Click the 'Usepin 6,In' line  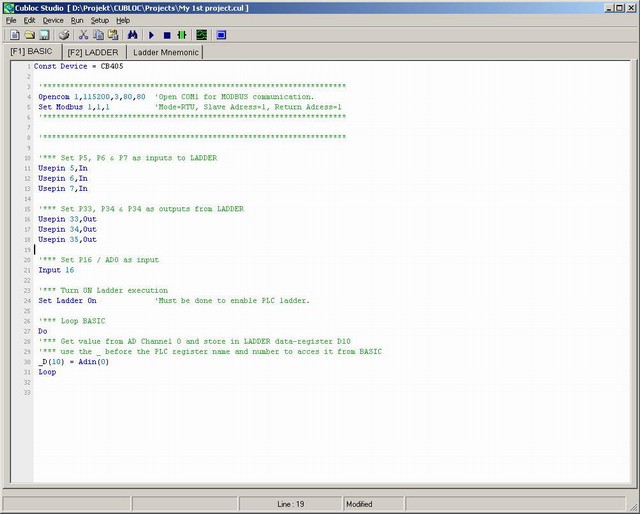pyautogui.click(x=63, y=178)
